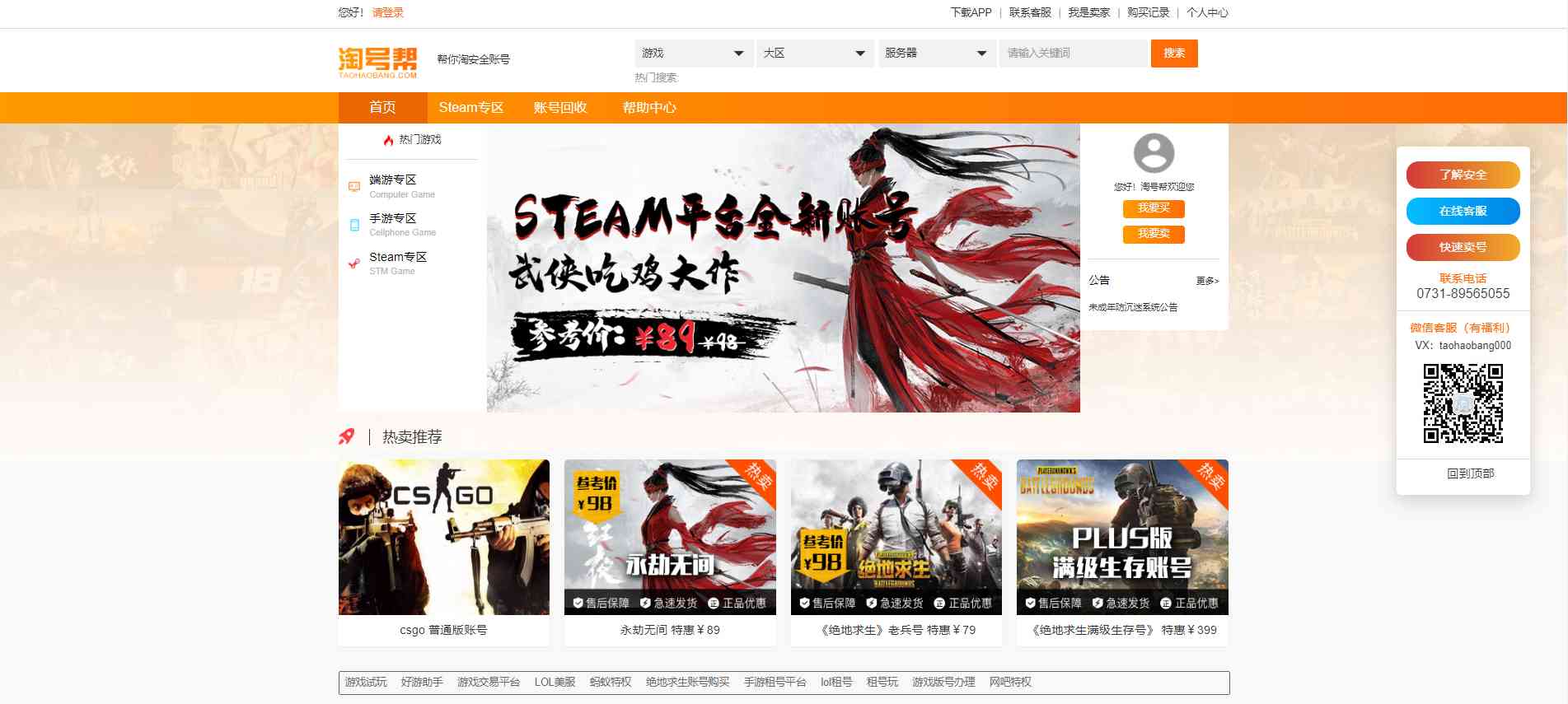Open the 绝地求生 老兵号 product thumbnail
Viewport: 1568px width, 704px height.
[x=896, y=537]
